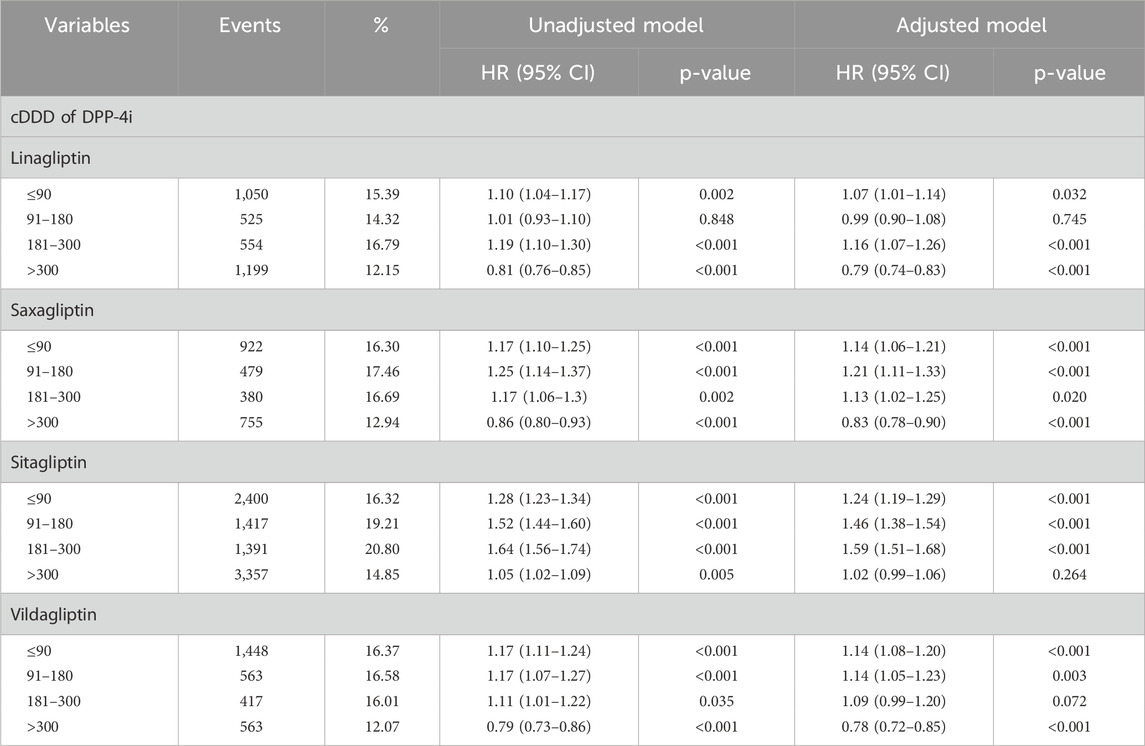
Task: Click Sitagliptin events value 2,400
Action: (251, 499)
